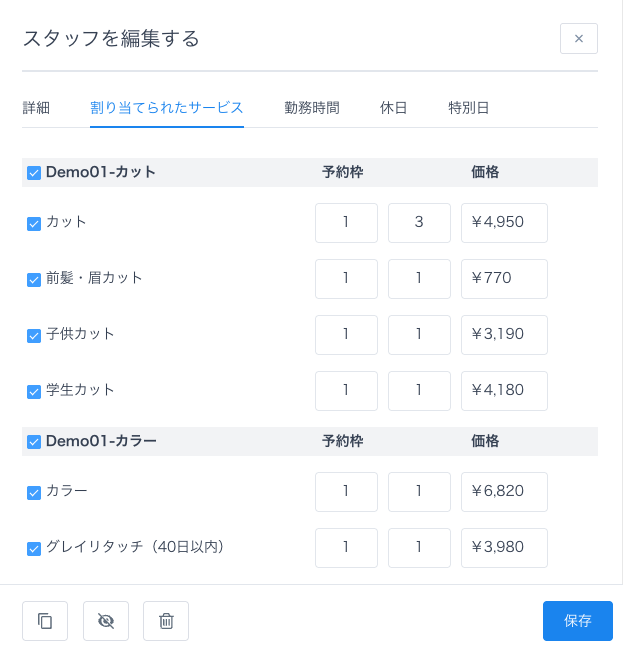The width and height of the screenshot is (623, 652).
Task: Click the カット price field ¥4,950
Action: 504,223
